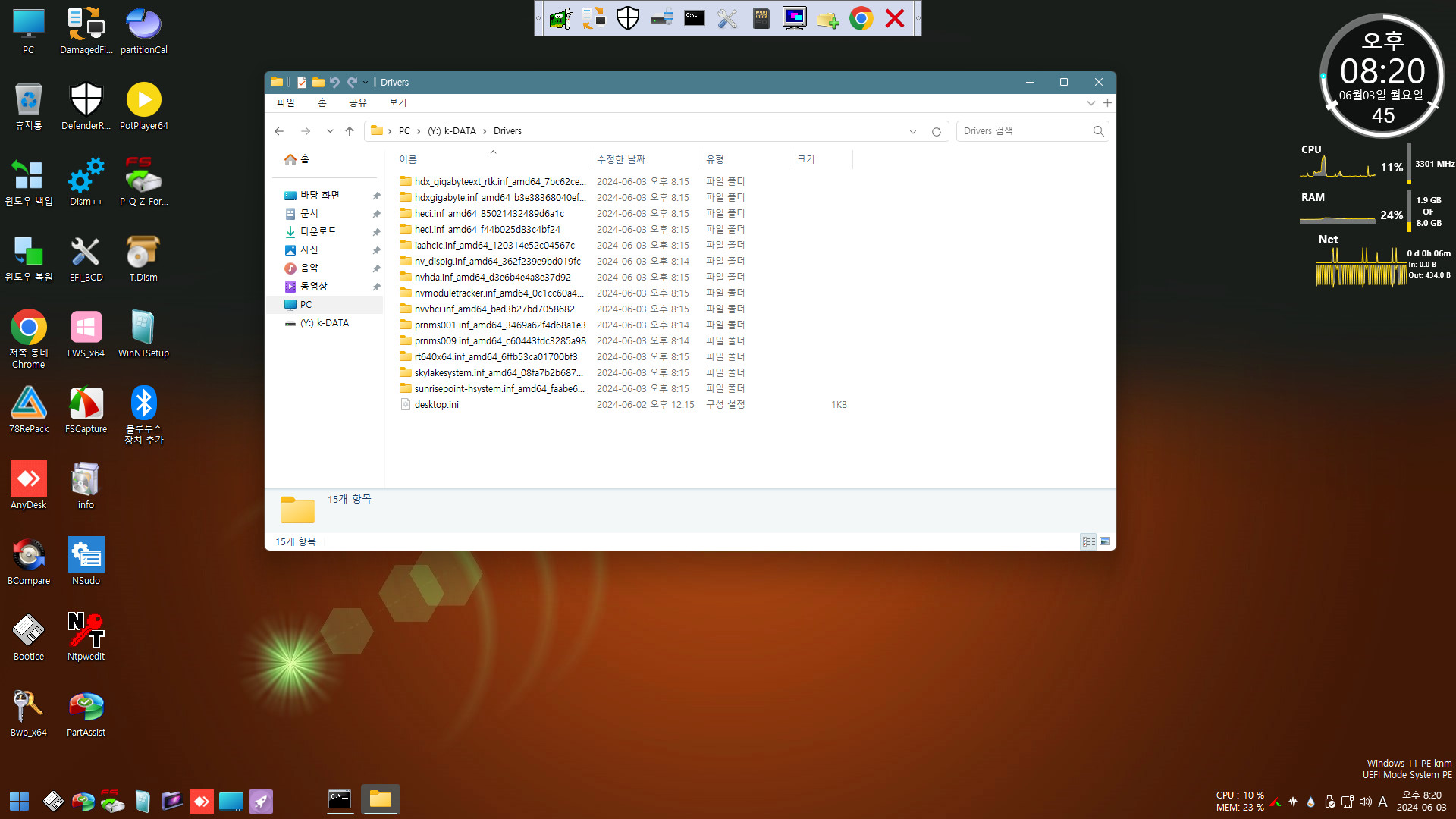Open EFI_BCD tool icon
Image resolution: width=1456 pixels, height=819 pixels.
tap(86, 258)
